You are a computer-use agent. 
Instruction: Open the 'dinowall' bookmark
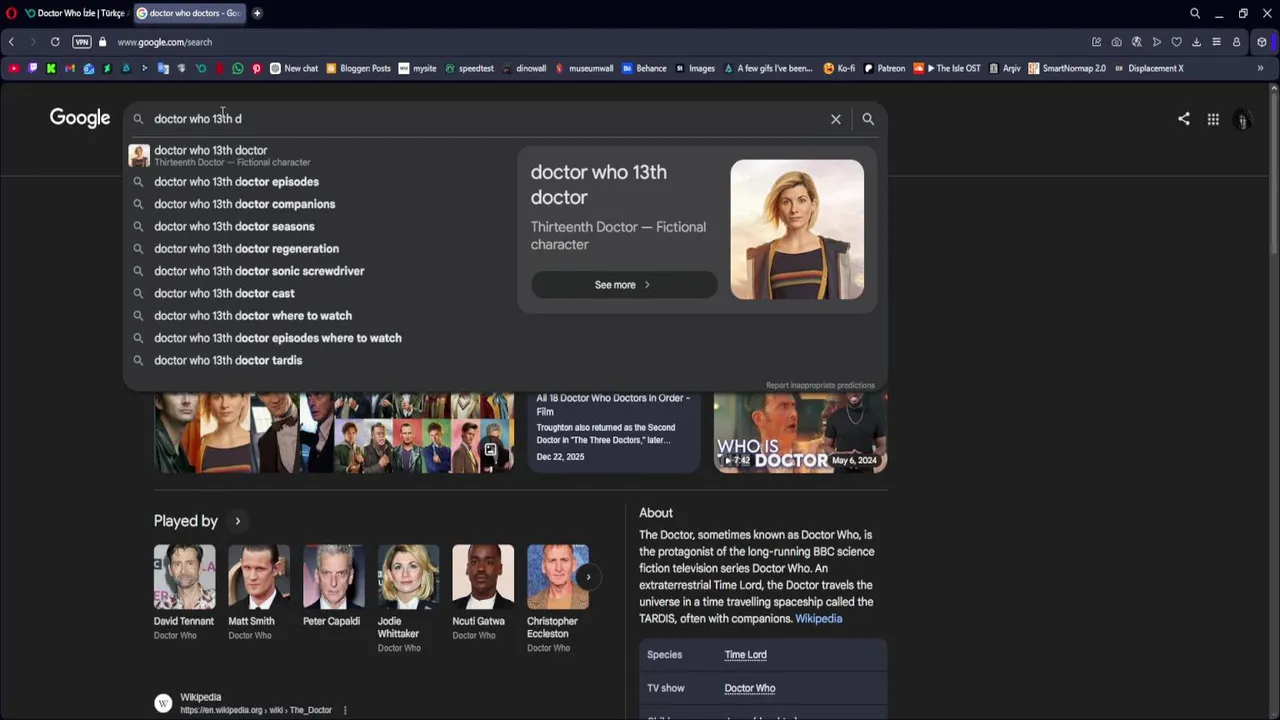tap(524, 68)
